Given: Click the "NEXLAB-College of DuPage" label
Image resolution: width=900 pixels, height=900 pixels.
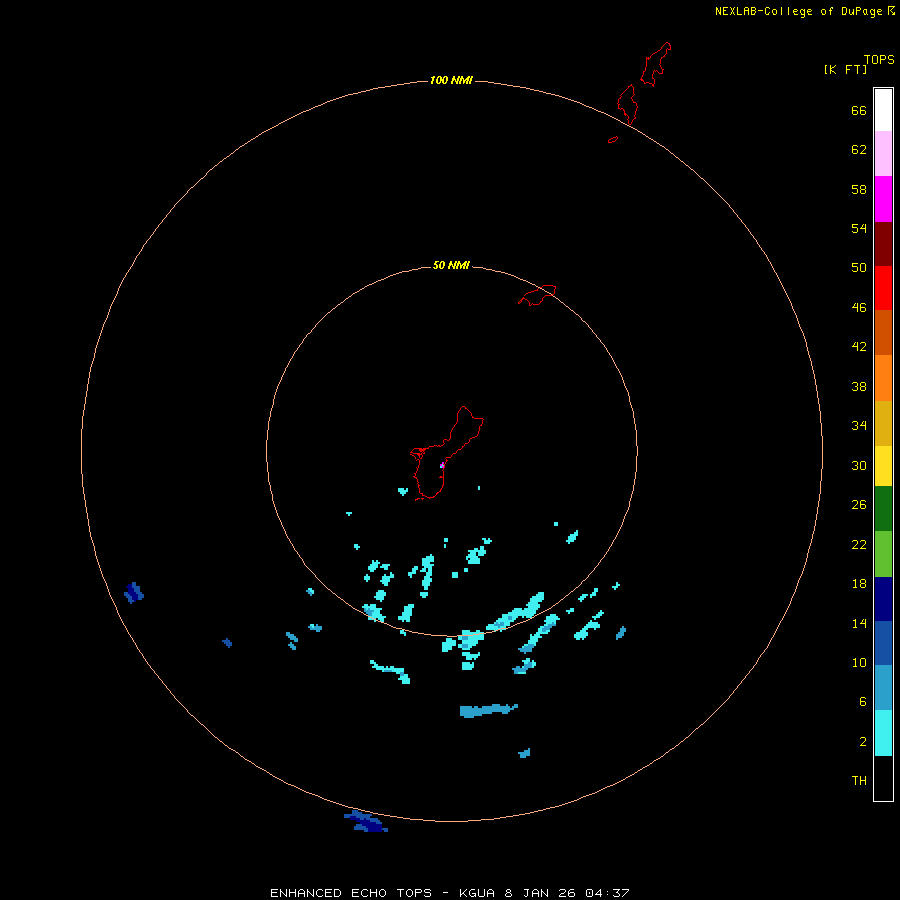Looking at the screenshot, I should tap(798, 11).
